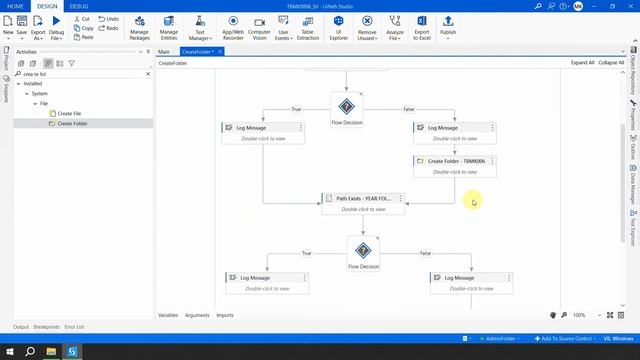Select the Create File activity
This screenshot has width=640, height=360.
tap(65, 113)
